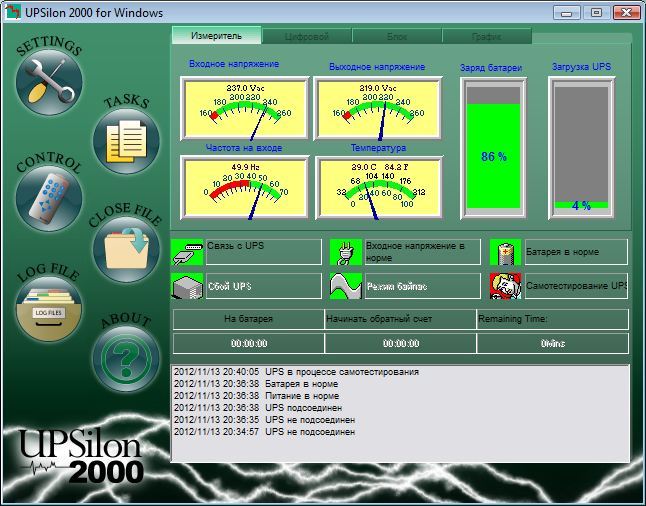Click the Выходное напряжение gauge label
This screenshot has width=646, height=506.
(377, 67)
